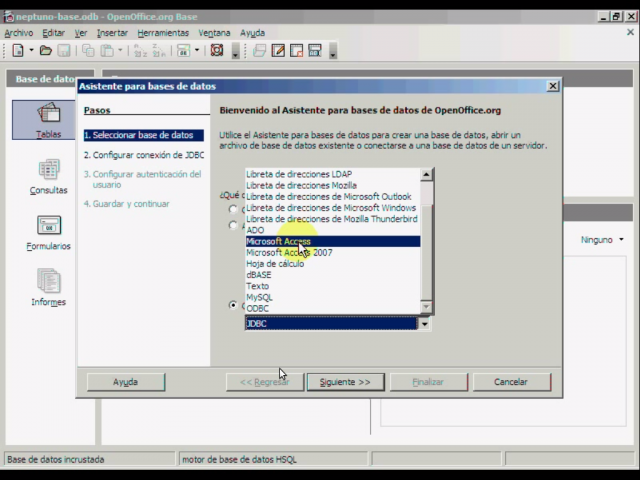Click the Paste clipboard icon

(107, 51)
